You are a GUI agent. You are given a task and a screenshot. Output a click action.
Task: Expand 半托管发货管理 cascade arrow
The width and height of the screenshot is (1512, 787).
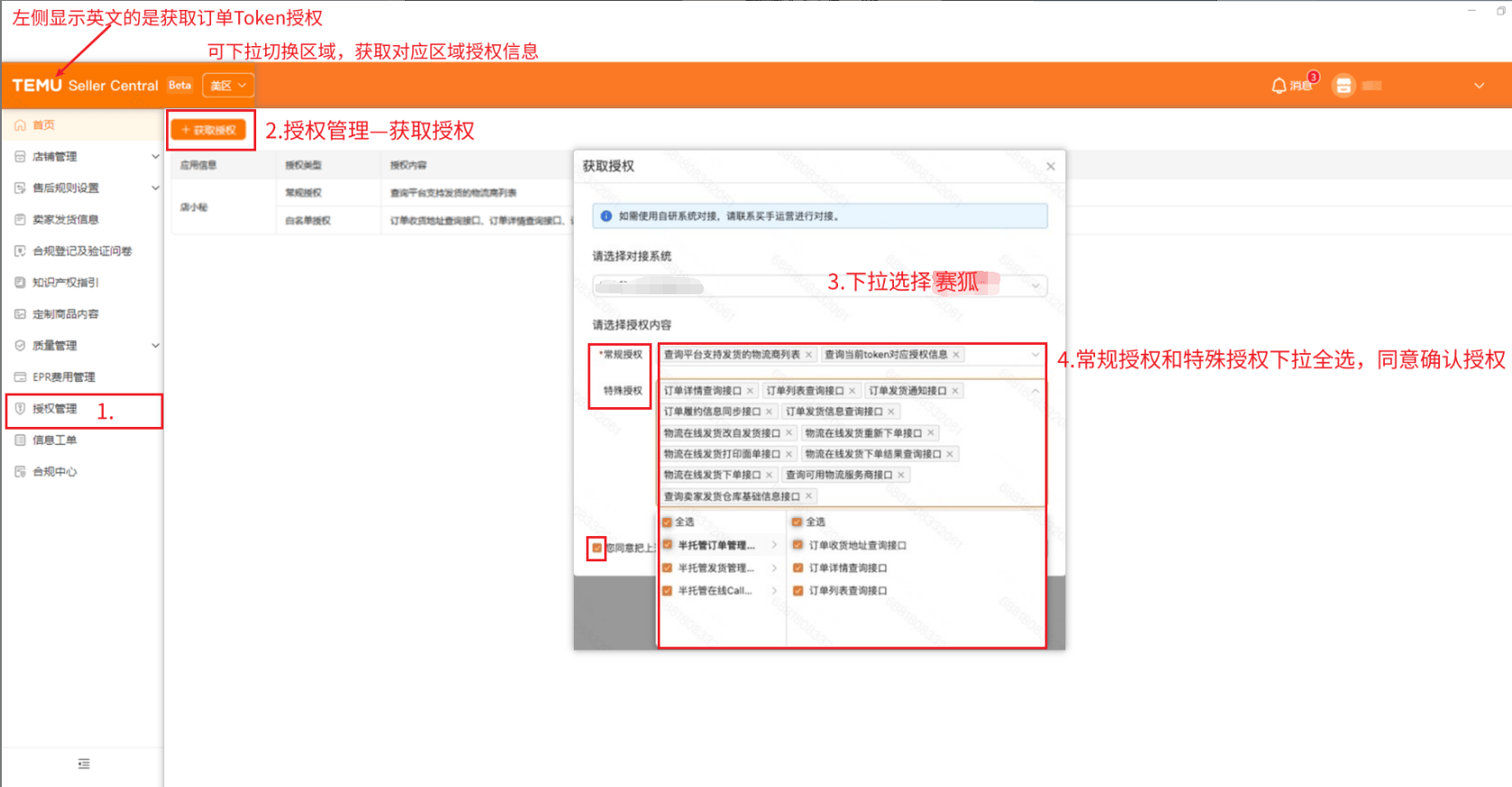click(774, 568)
